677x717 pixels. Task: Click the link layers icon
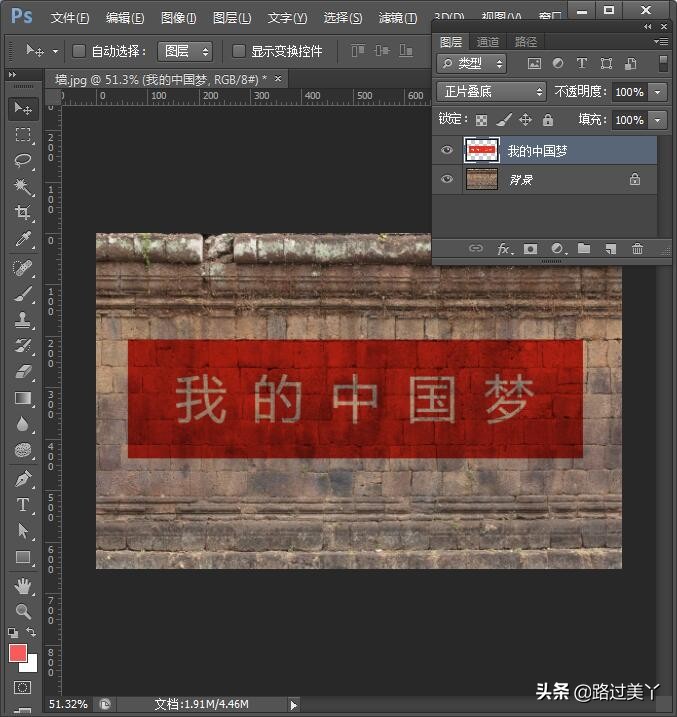coord(475,248)
